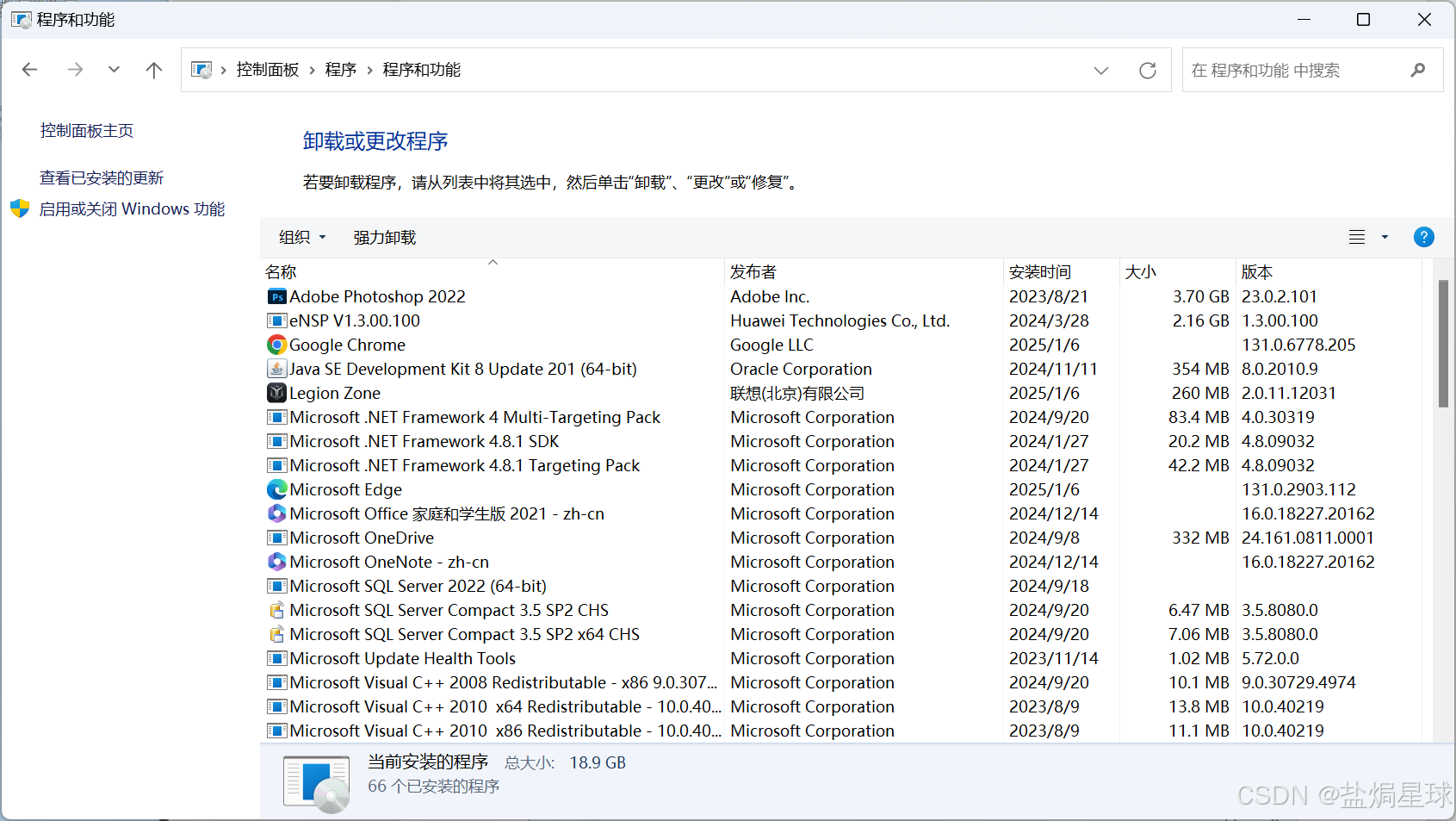This screenshot has width=1456, height=821.
Task: Click publisher Oracle Corporation
Action: tap(801, 370)
